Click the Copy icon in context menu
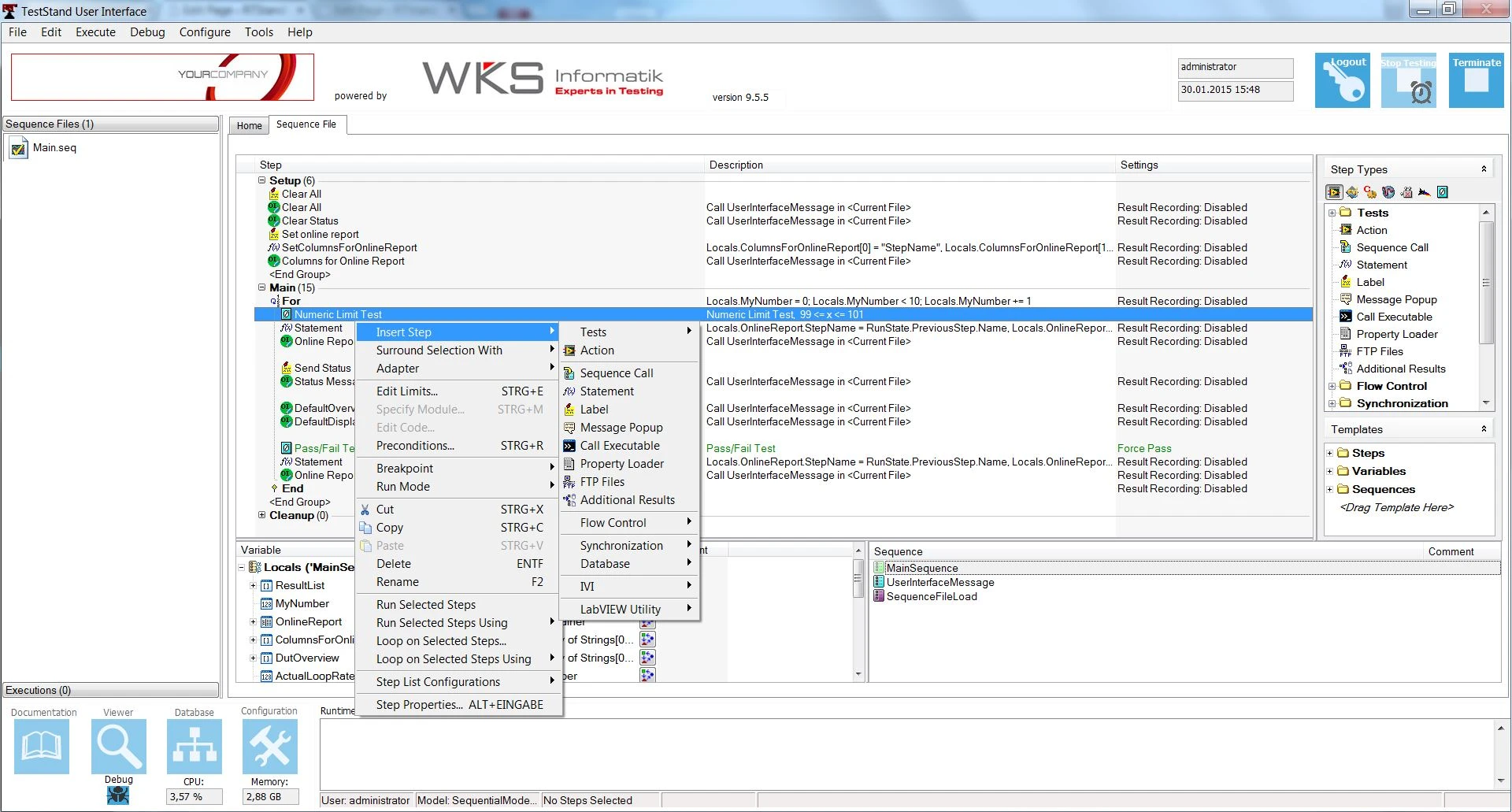The width and height of the screenshot is (1512, 812). coord(365,528)
